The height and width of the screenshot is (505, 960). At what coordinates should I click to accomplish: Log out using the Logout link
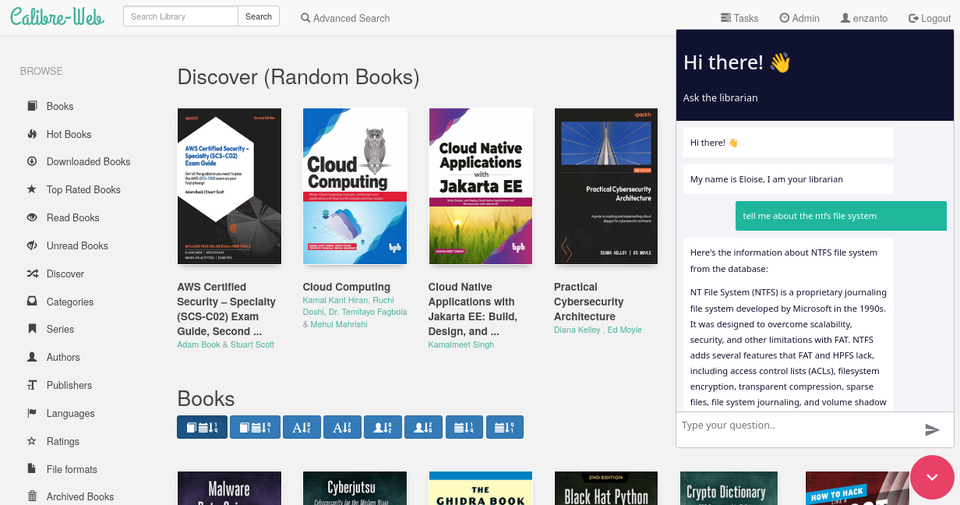pos(929,18)
